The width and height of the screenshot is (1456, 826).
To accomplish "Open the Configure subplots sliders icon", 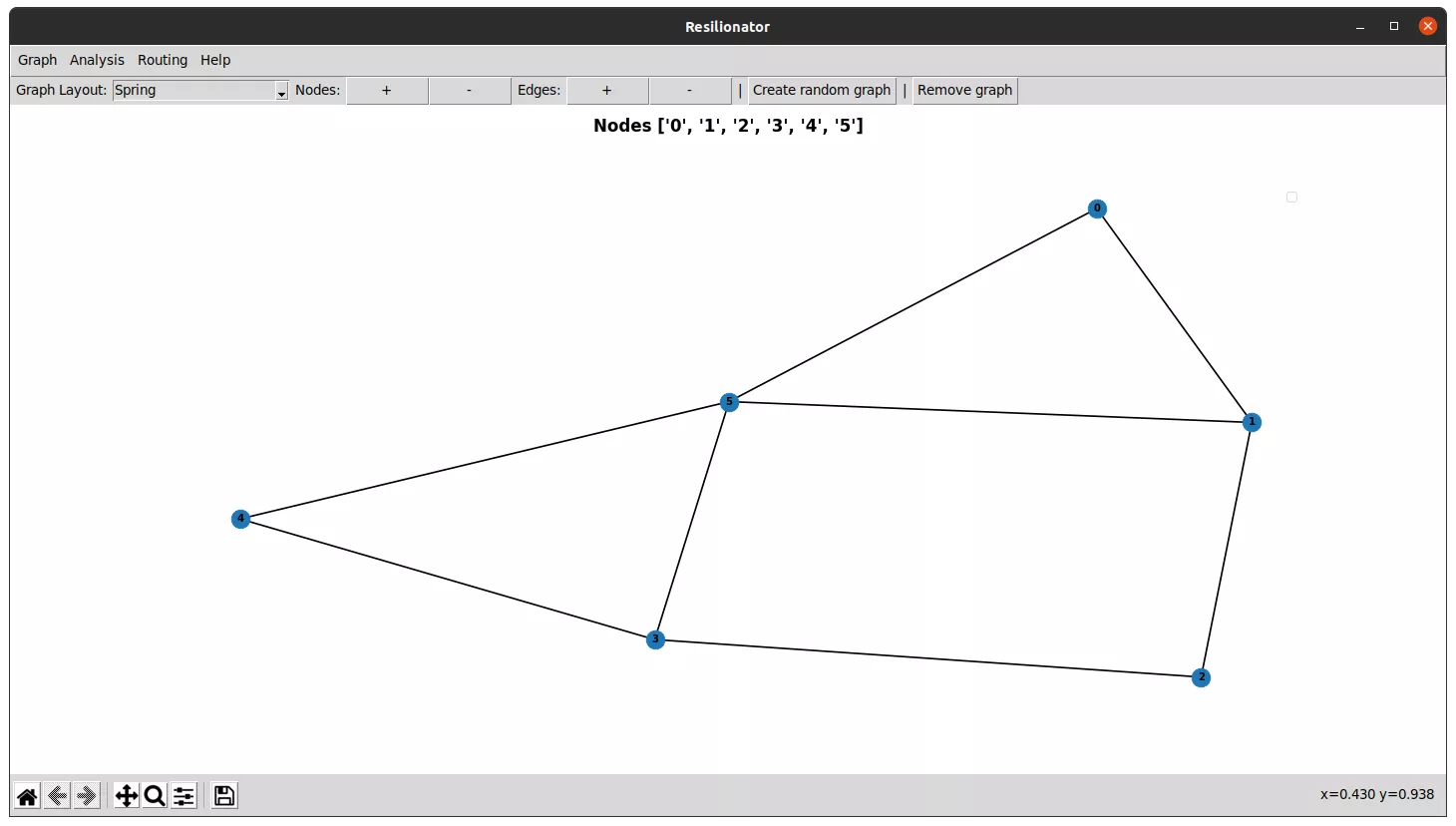I will point(183,795).
